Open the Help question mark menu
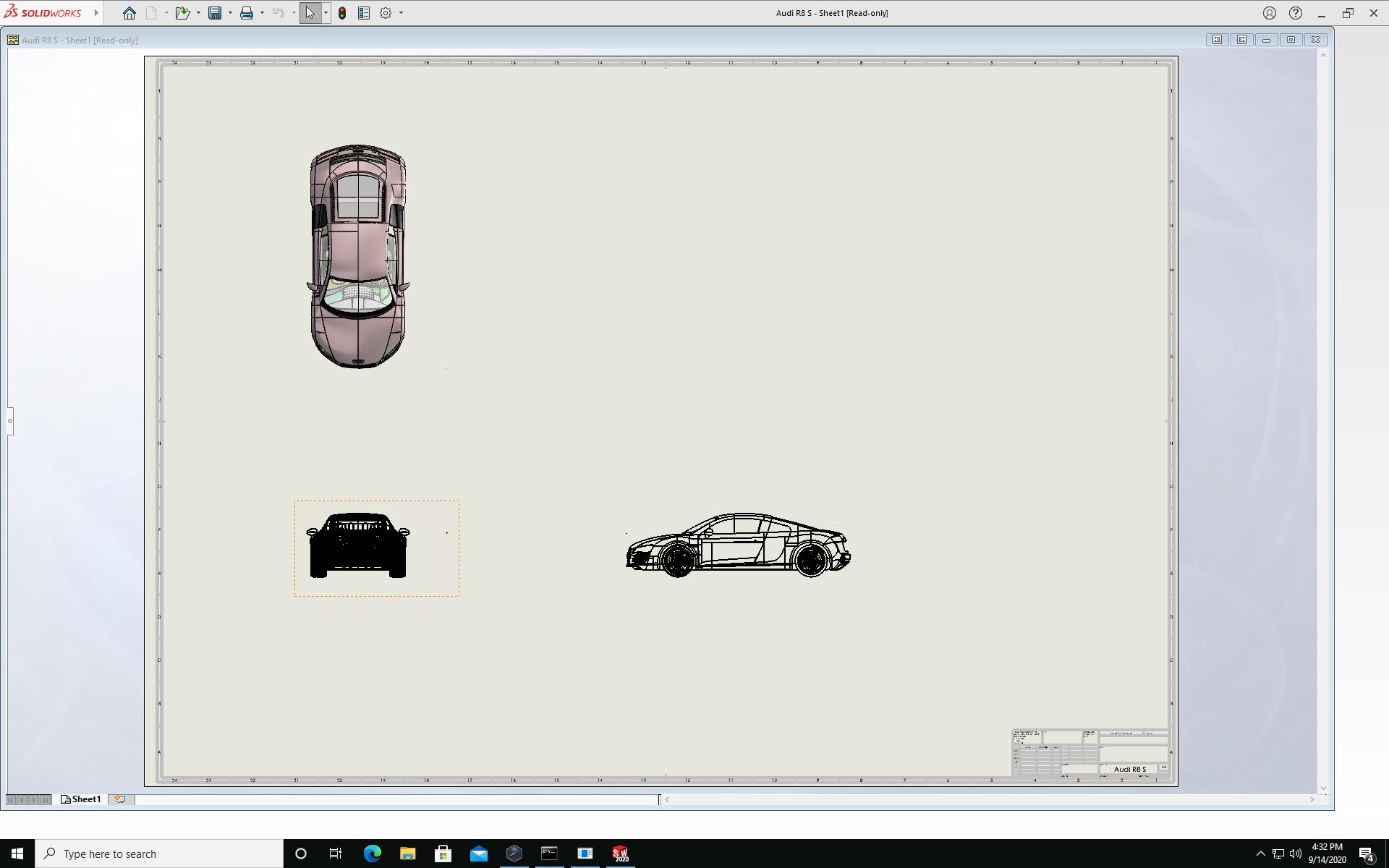The height and width of the screenshot is (868, 1389). [1295, 13]
